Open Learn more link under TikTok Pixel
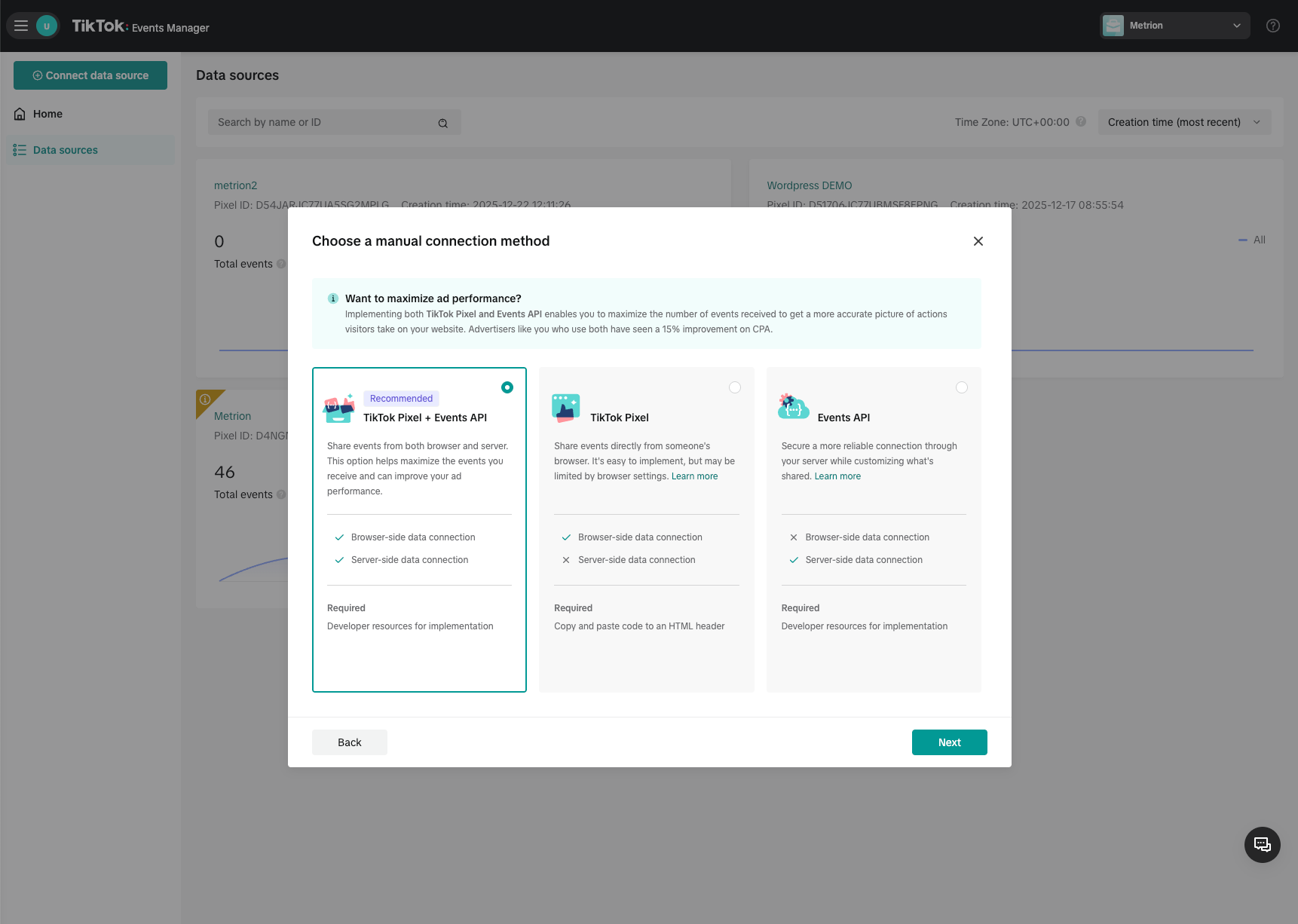Screen dimensions: 1298x924 [695, 476]
